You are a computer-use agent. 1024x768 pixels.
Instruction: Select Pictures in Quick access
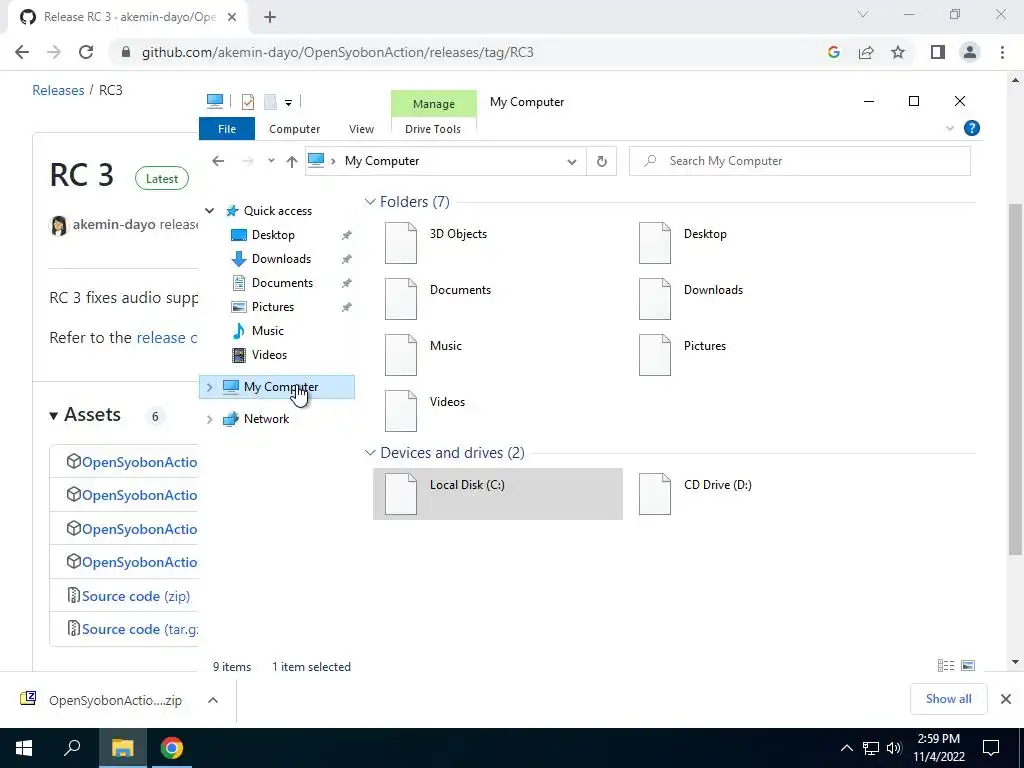tap(273, 307)
